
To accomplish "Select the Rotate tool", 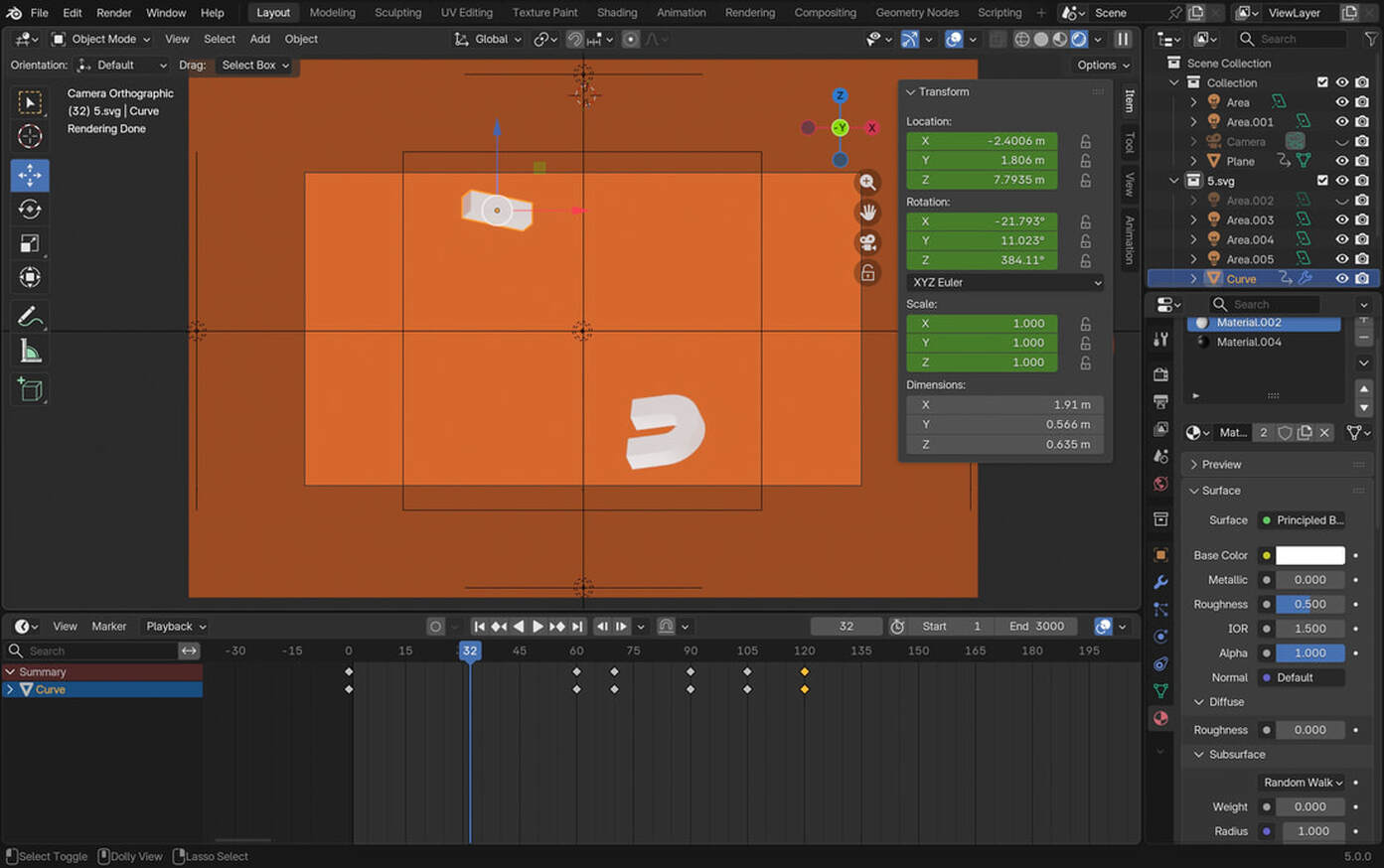I will click(x=30, y=210).
